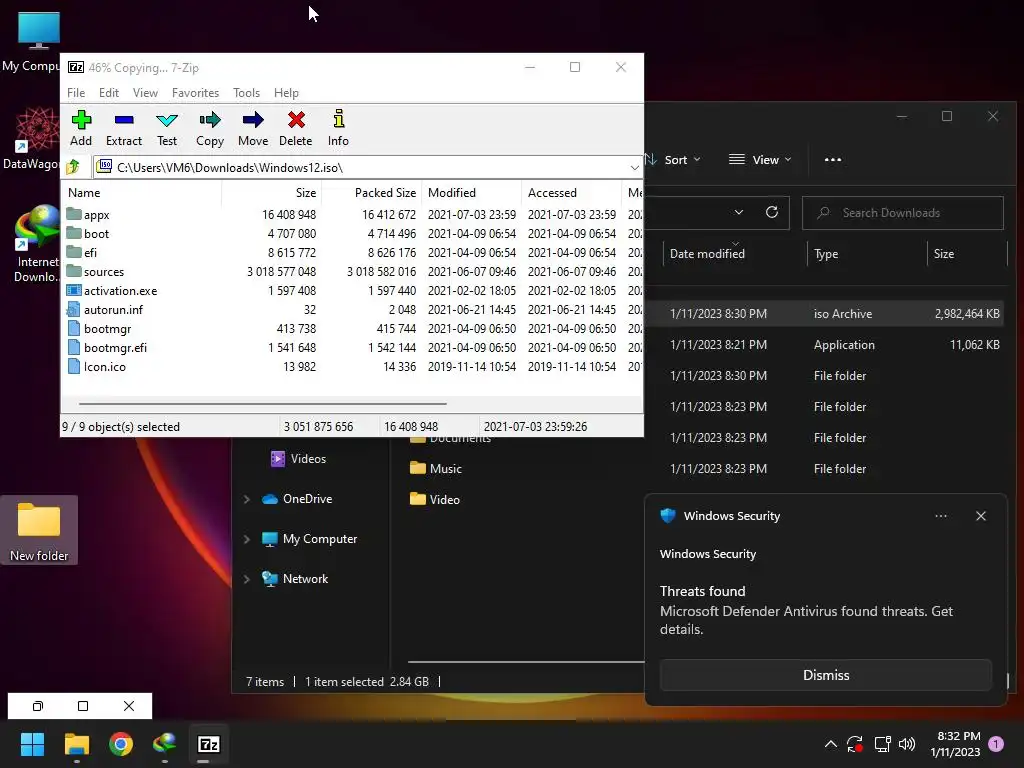Switch to 7-Zip on the taskbar
Image resolution: width=1024 pixels, height=768 pixels.
click(208, 744)
